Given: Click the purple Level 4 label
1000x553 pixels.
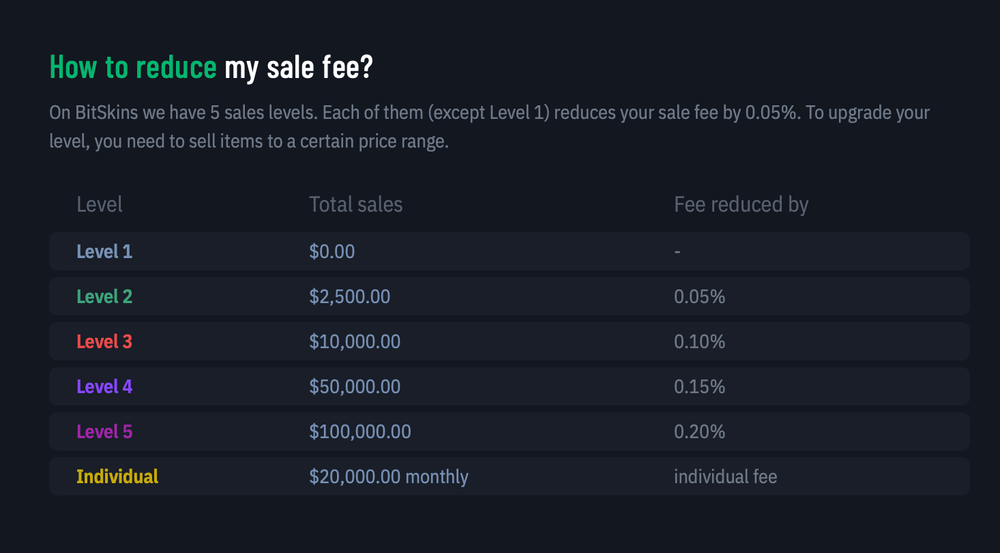Looking at the screenshot, I should [x=104, y=387].
